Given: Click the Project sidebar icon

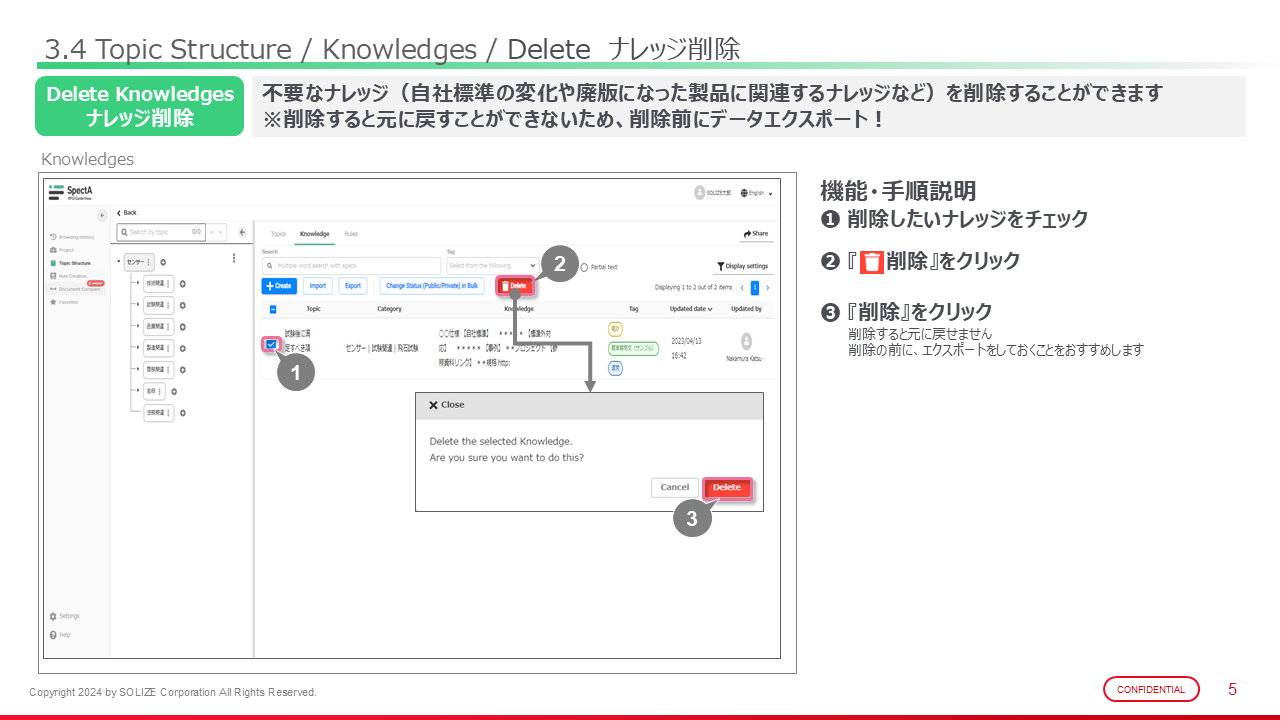Looking at the screenshot, I should pyautogui.click(x=53, y=250).
